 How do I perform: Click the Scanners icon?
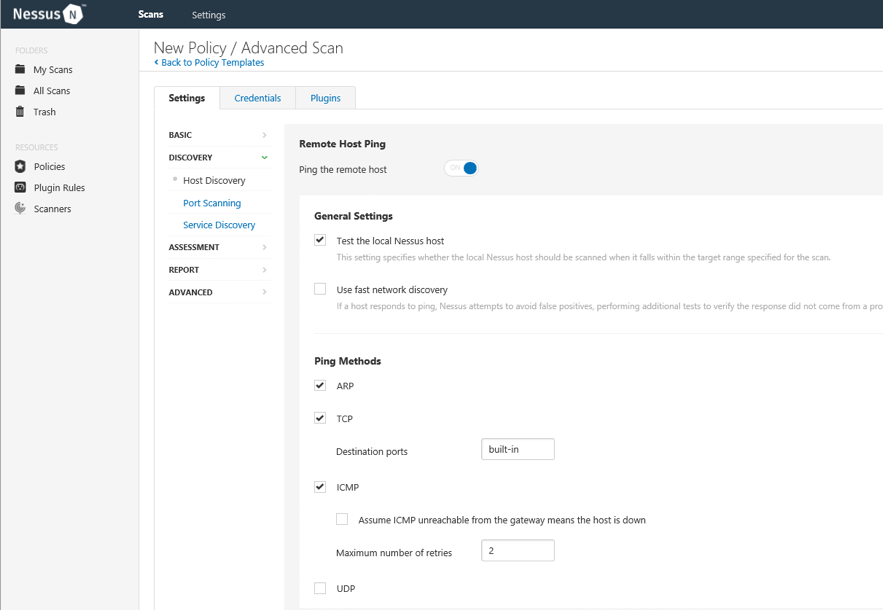coord(20,208)
